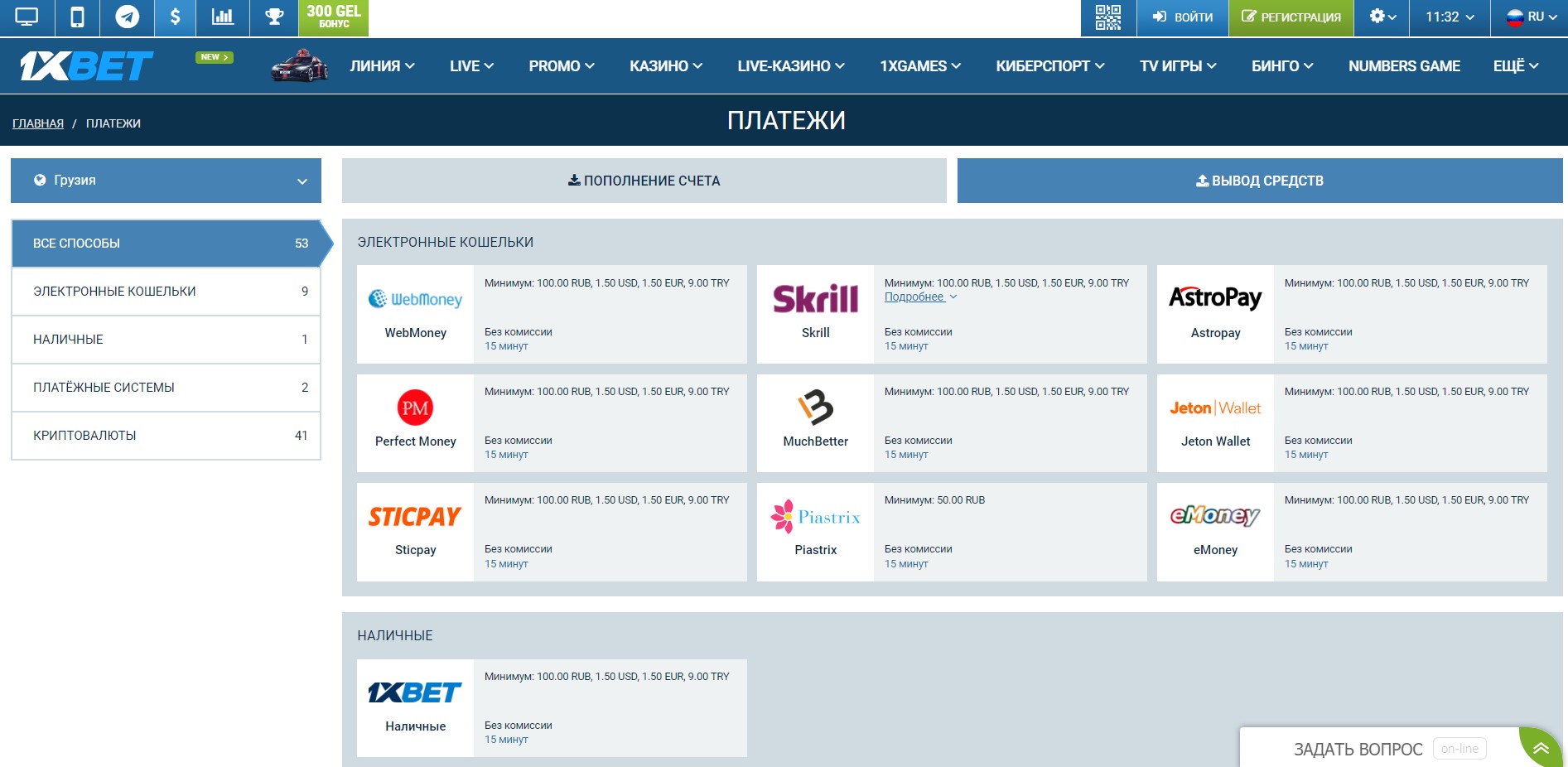
Task: Select Платёжные системы category
Action: point(166,388)
